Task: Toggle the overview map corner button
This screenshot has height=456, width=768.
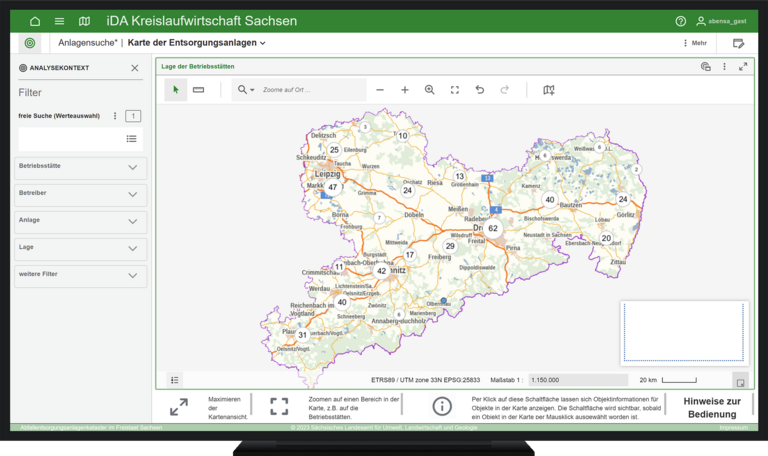Action: (x=739, y=380)
